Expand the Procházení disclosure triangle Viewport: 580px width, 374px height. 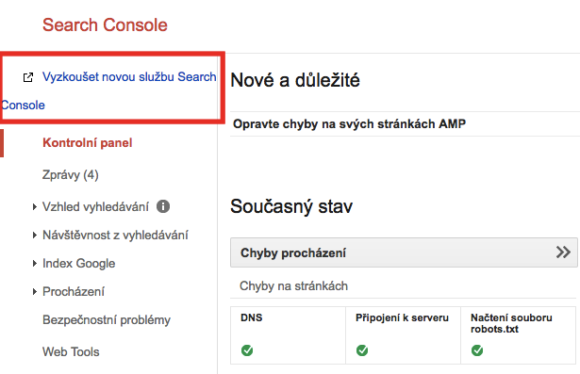click(34, 292)
